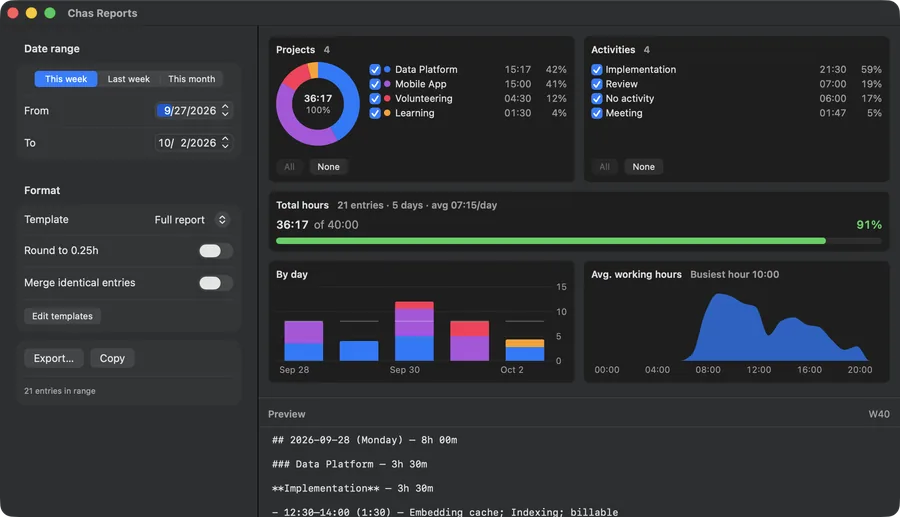Uncheck the Implementation activity

click(x=596, y=69)
